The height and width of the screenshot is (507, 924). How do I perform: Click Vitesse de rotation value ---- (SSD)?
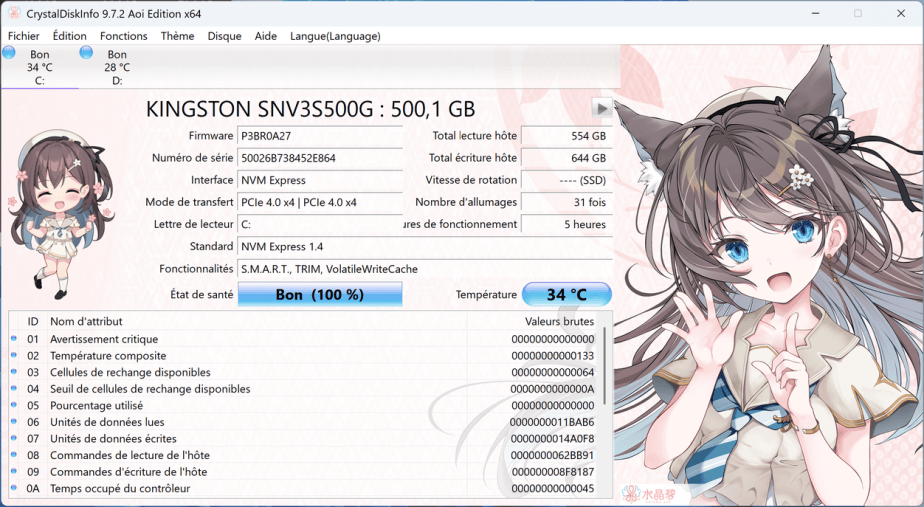pos(567,180)
